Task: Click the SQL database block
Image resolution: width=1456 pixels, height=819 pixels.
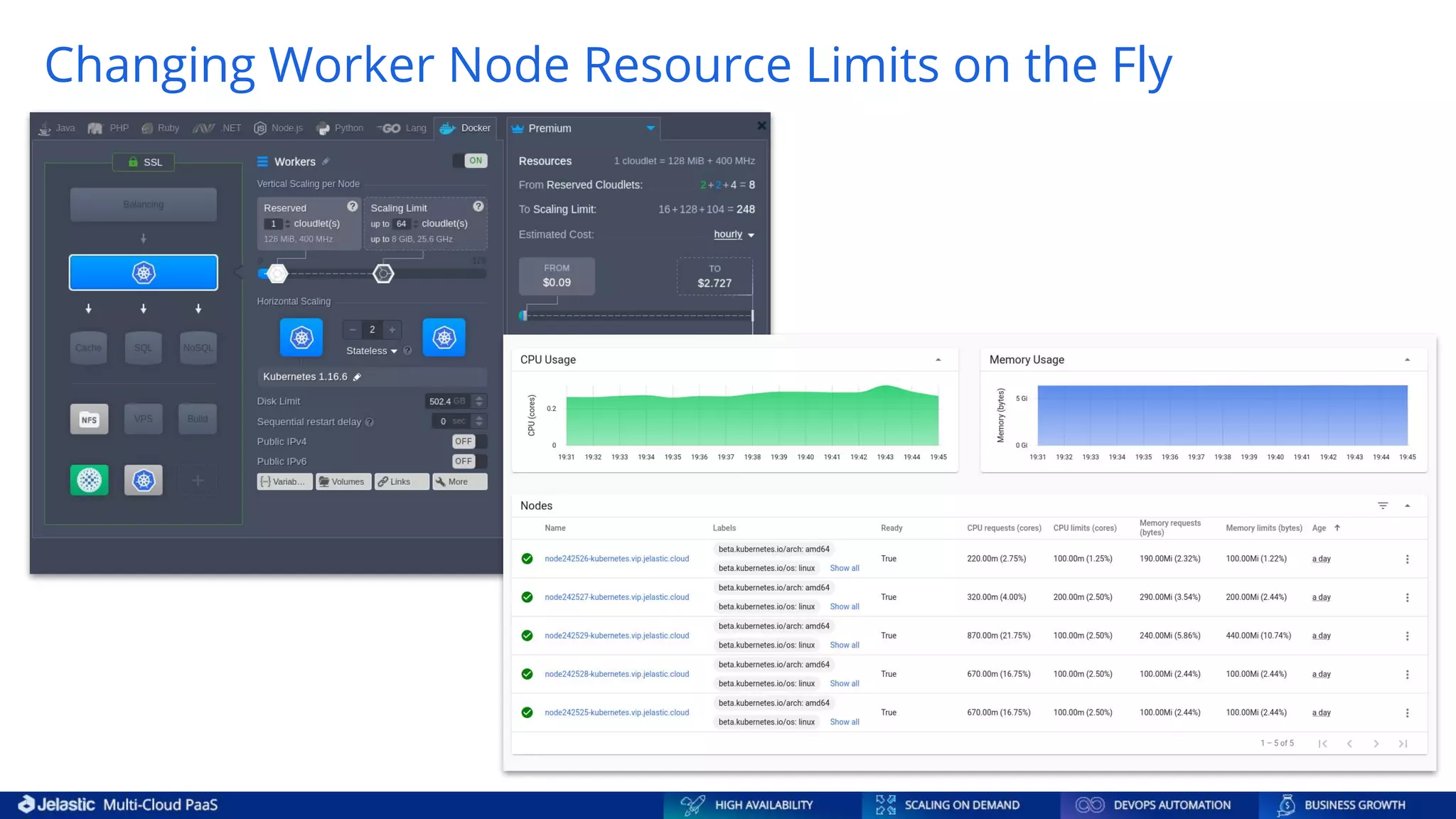Action: tap(143, 348)
